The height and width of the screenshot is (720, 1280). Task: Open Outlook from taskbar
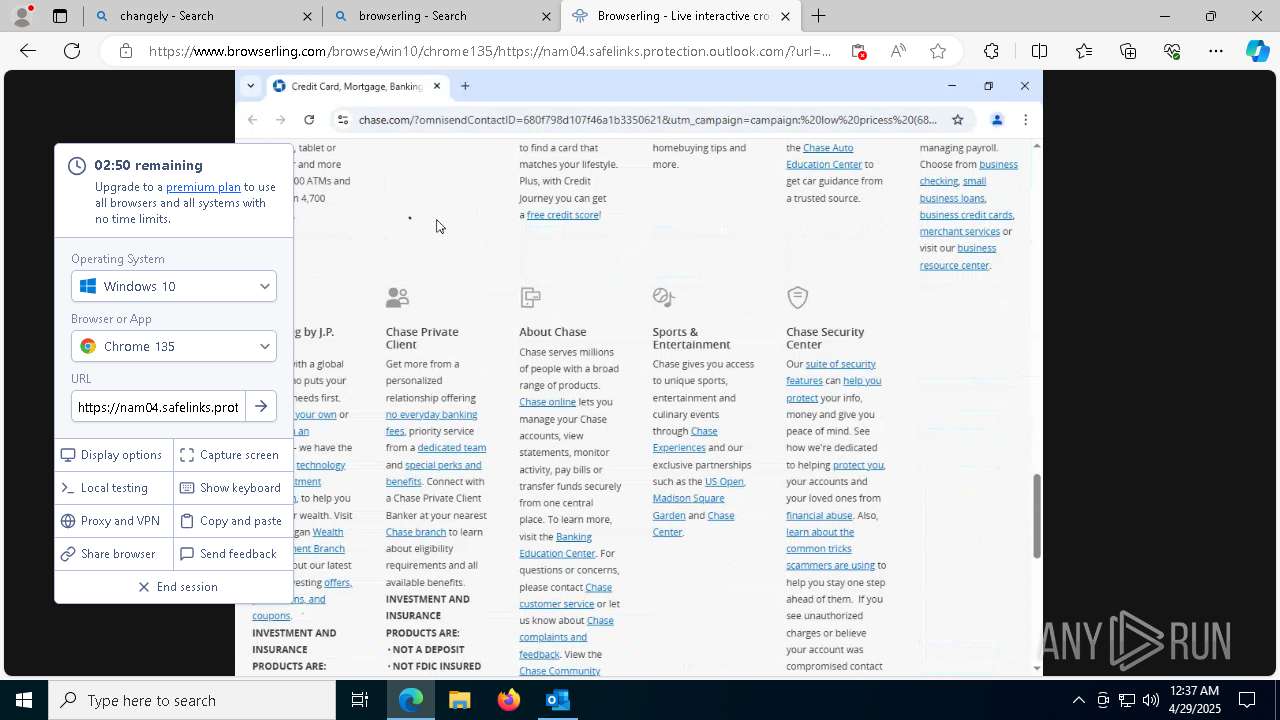click(x=557, y=700)
